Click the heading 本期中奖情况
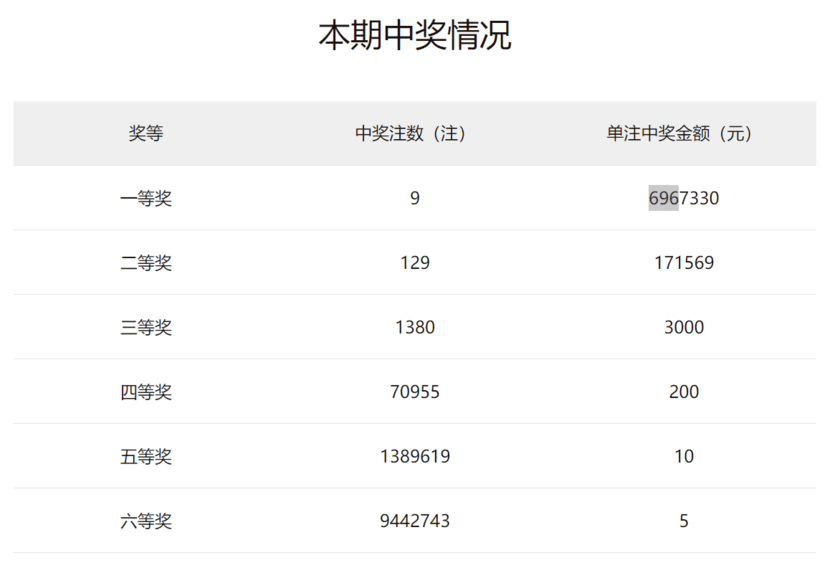 point(415,35)
